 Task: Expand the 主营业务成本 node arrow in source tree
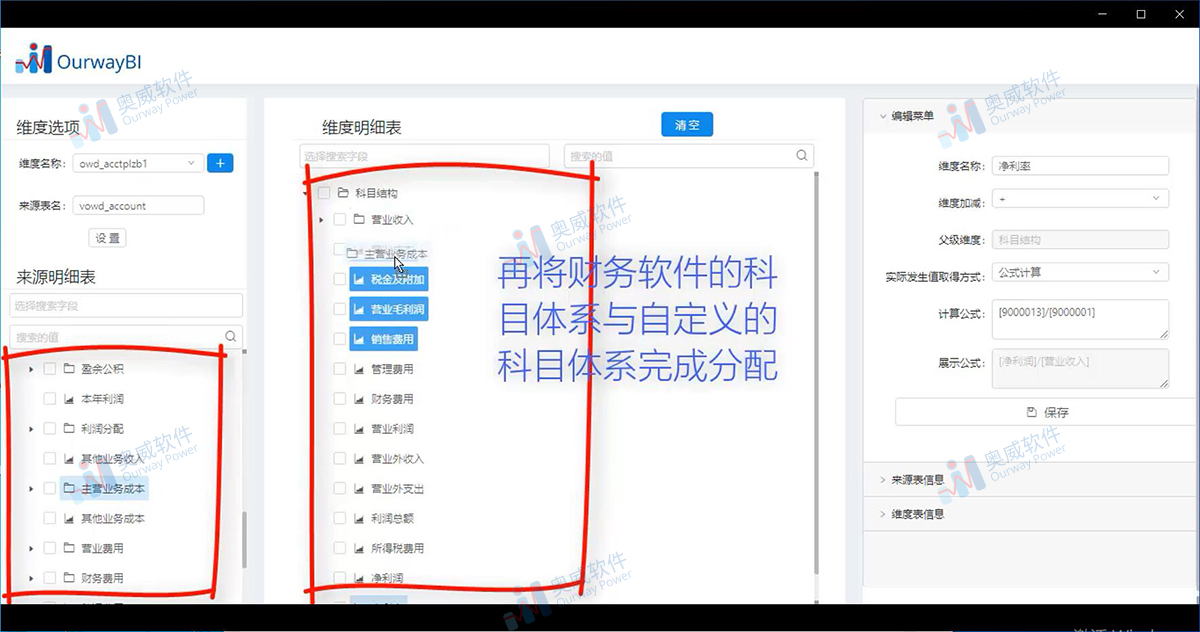point(31,489)
